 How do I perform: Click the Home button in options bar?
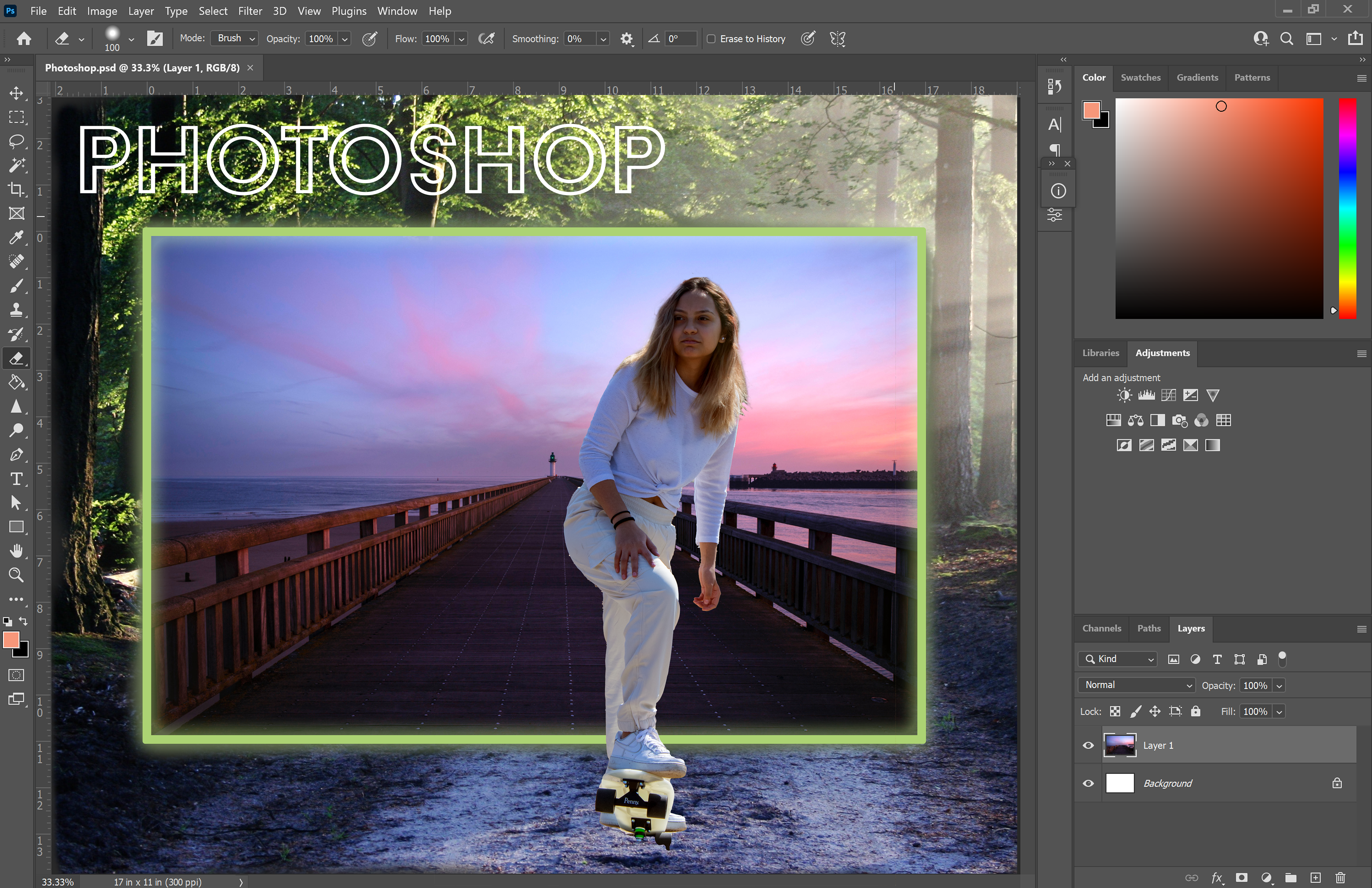click(24, 39)
